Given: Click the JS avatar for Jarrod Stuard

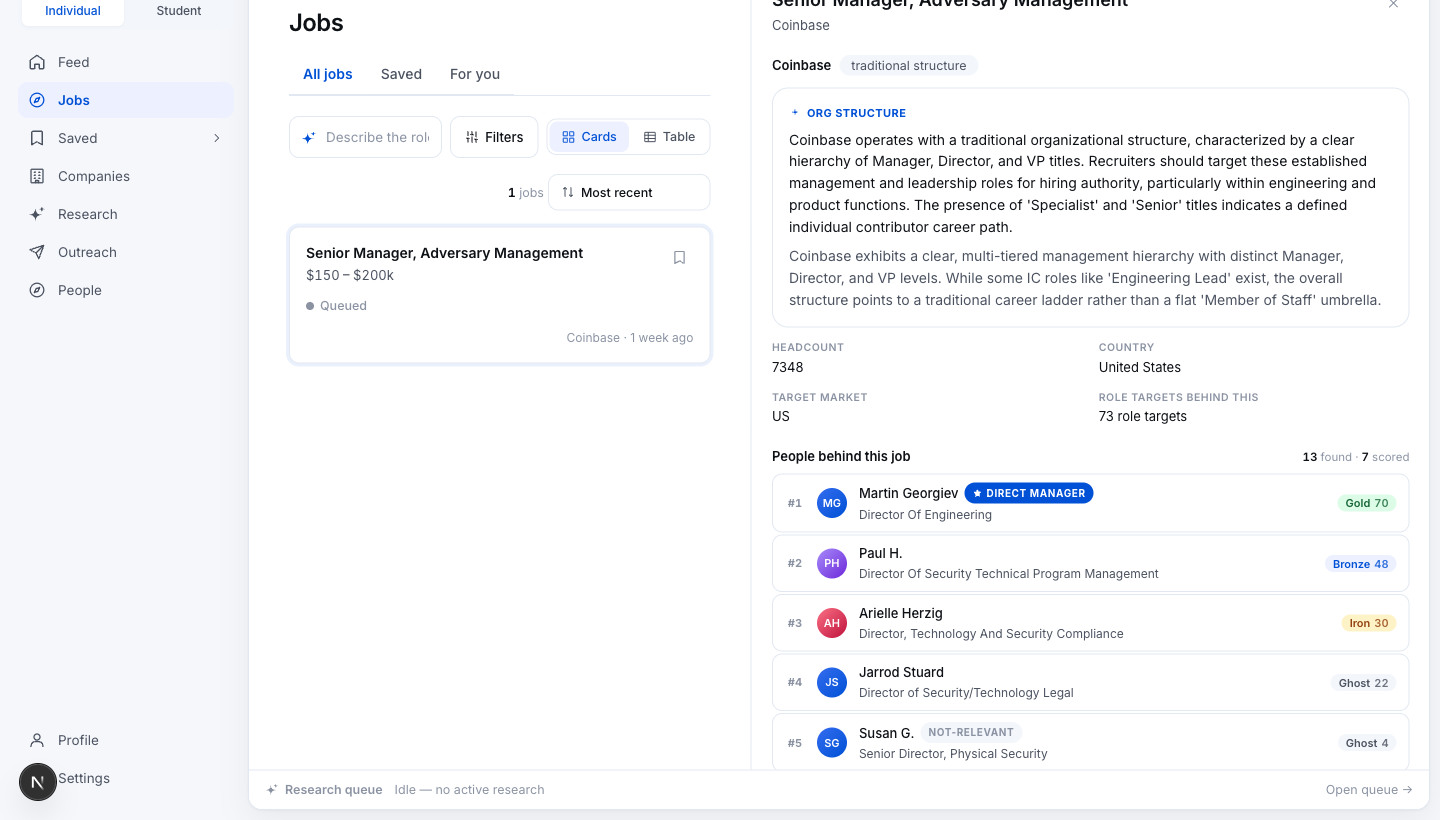Looking at the screenshot, I should pos(832,682).
